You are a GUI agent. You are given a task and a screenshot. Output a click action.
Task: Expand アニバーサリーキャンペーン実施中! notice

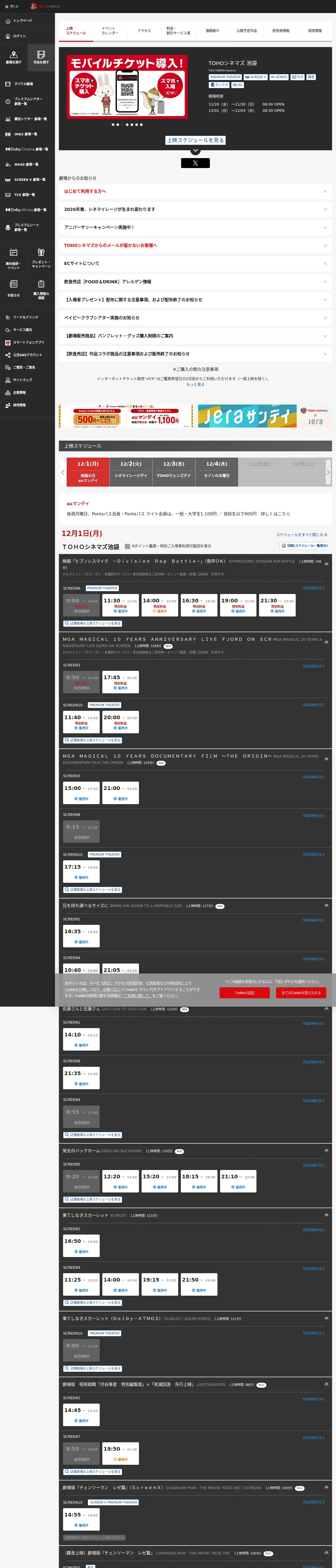(195, 227)
